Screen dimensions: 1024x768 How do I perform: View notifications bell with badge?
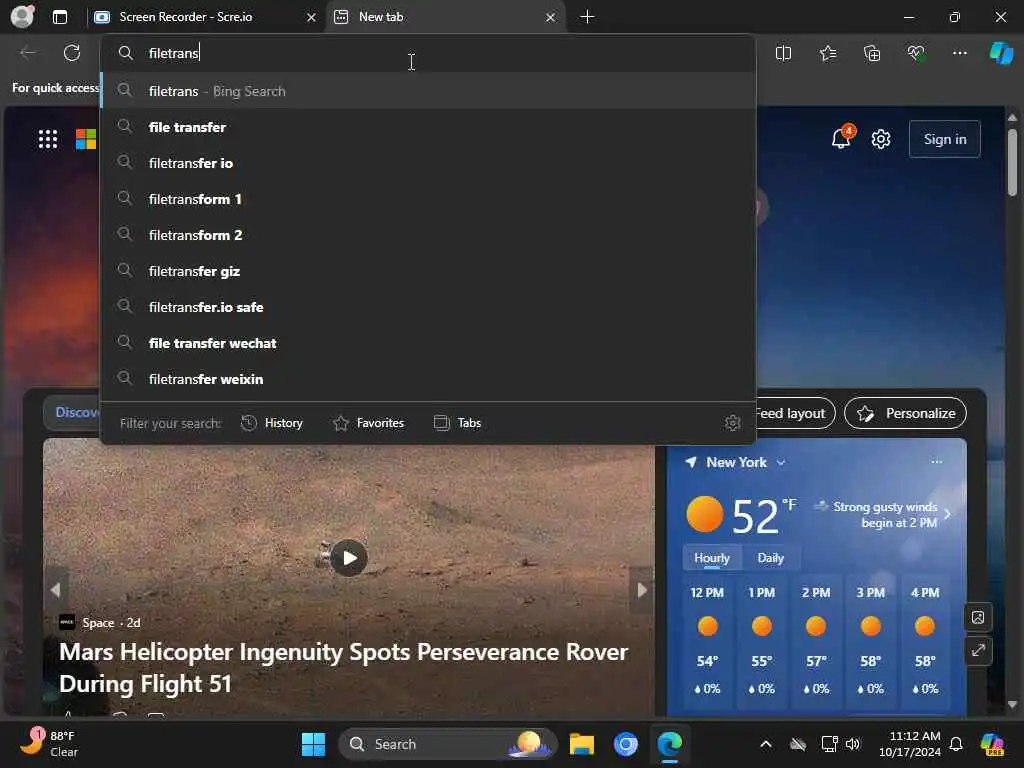coord(842,138)
